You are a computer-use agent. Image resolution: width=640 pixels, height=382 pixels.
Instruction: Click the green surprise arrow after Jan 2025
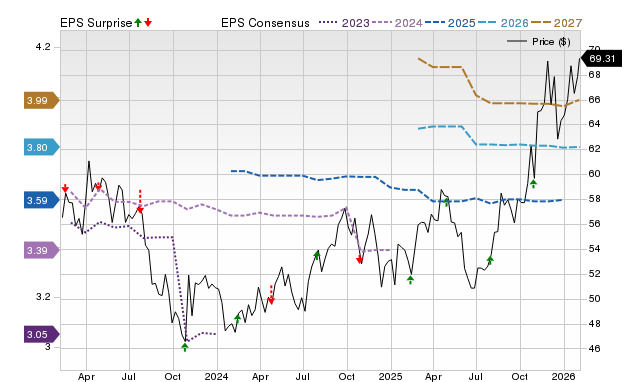[x=411, y=280]
